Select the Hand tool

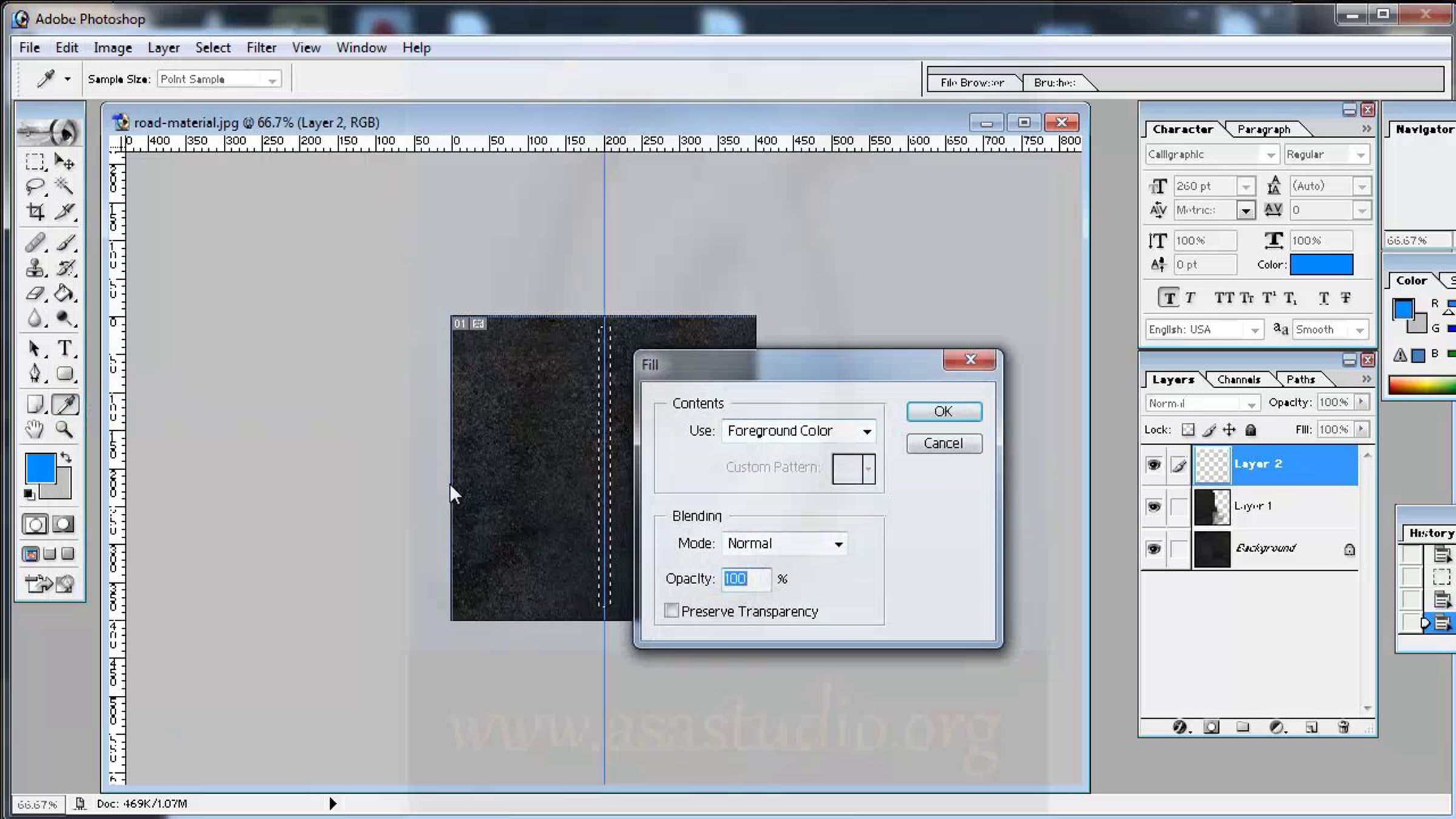coord(35,430)
